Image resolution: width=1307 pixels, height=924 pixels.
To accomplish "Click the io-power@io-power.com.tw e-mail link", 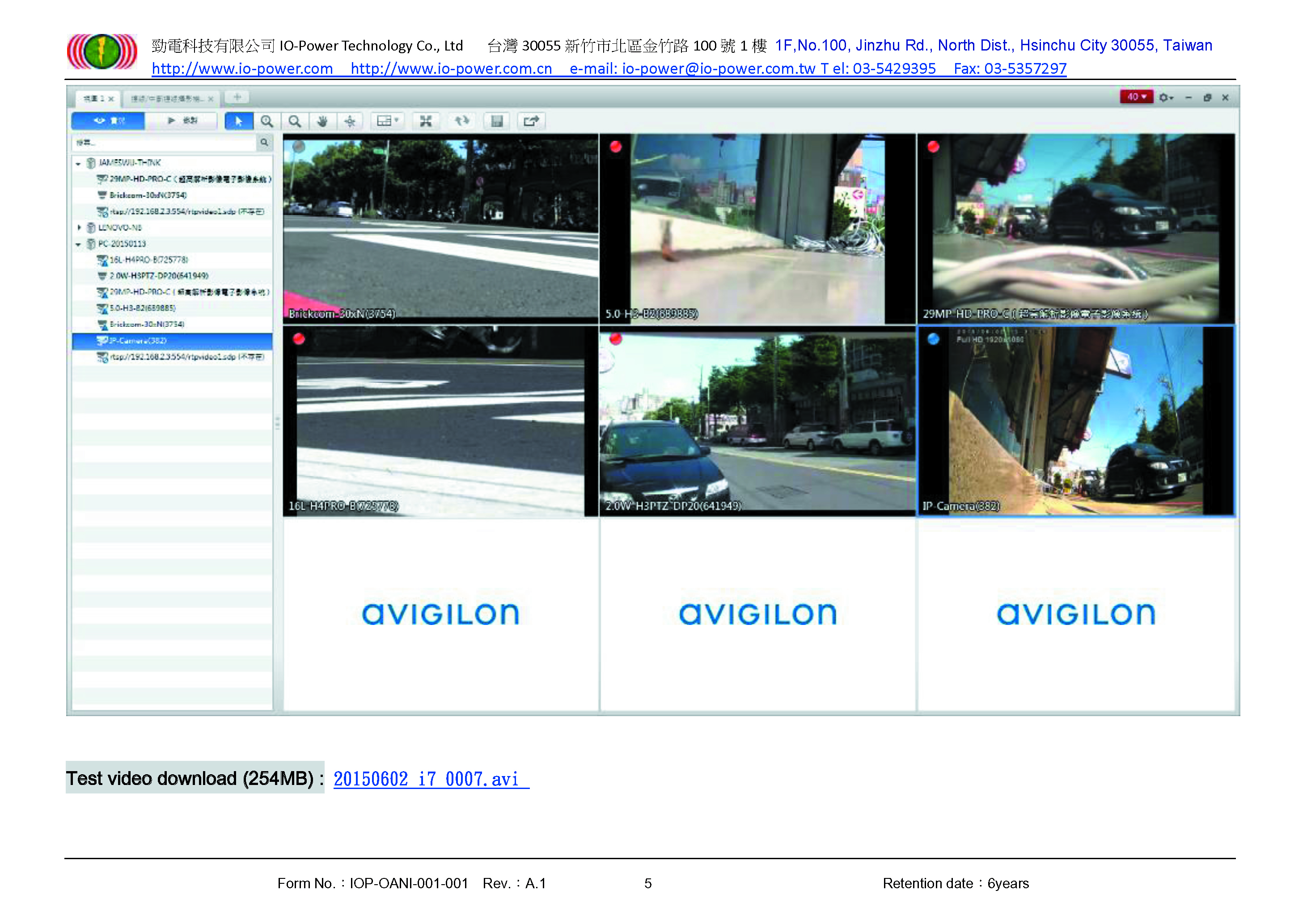I will click(x=719, y=69).
